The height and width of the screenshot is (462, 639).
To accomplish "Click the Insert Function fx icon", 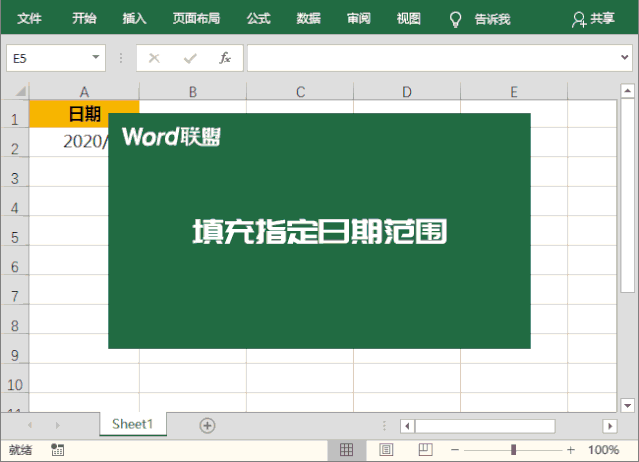I will [225, 58].
